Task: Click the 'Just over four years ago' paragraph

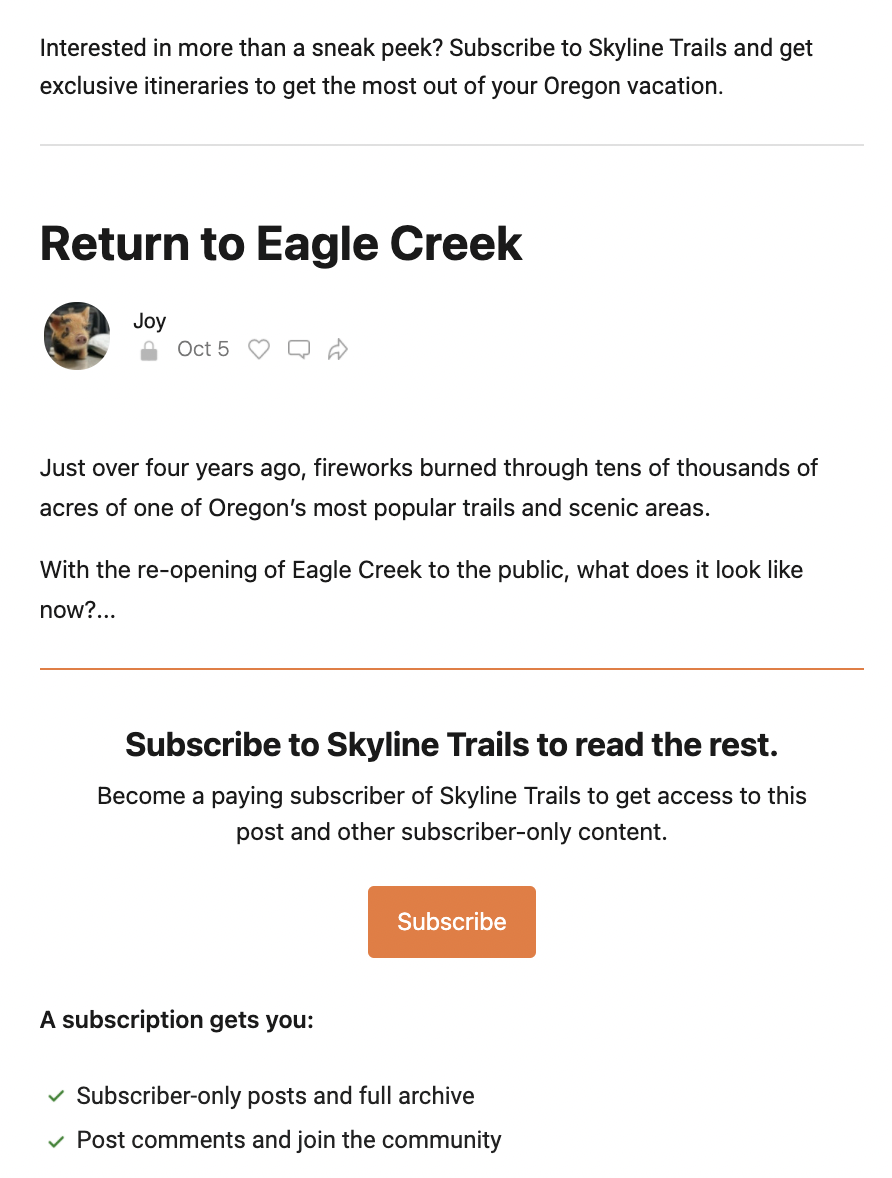Action: 428,488
